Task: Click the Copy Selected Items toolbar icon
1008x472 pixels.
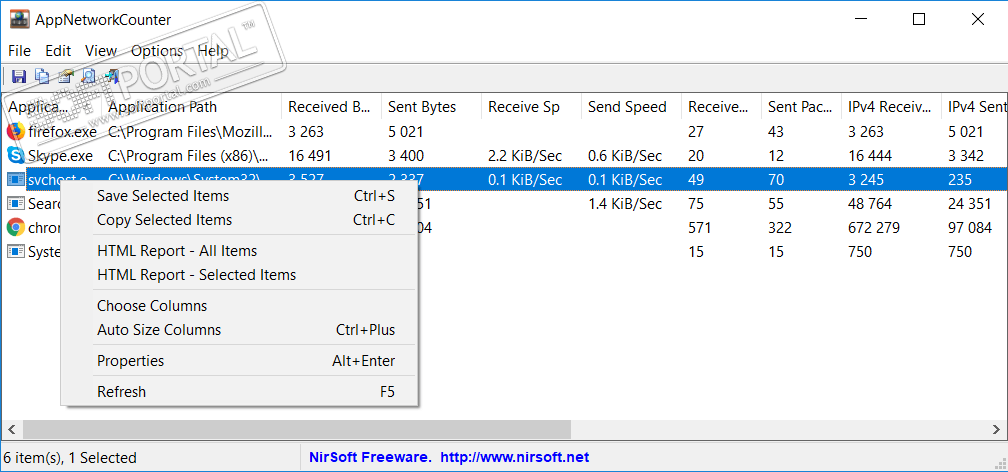Action: [42, 76]
